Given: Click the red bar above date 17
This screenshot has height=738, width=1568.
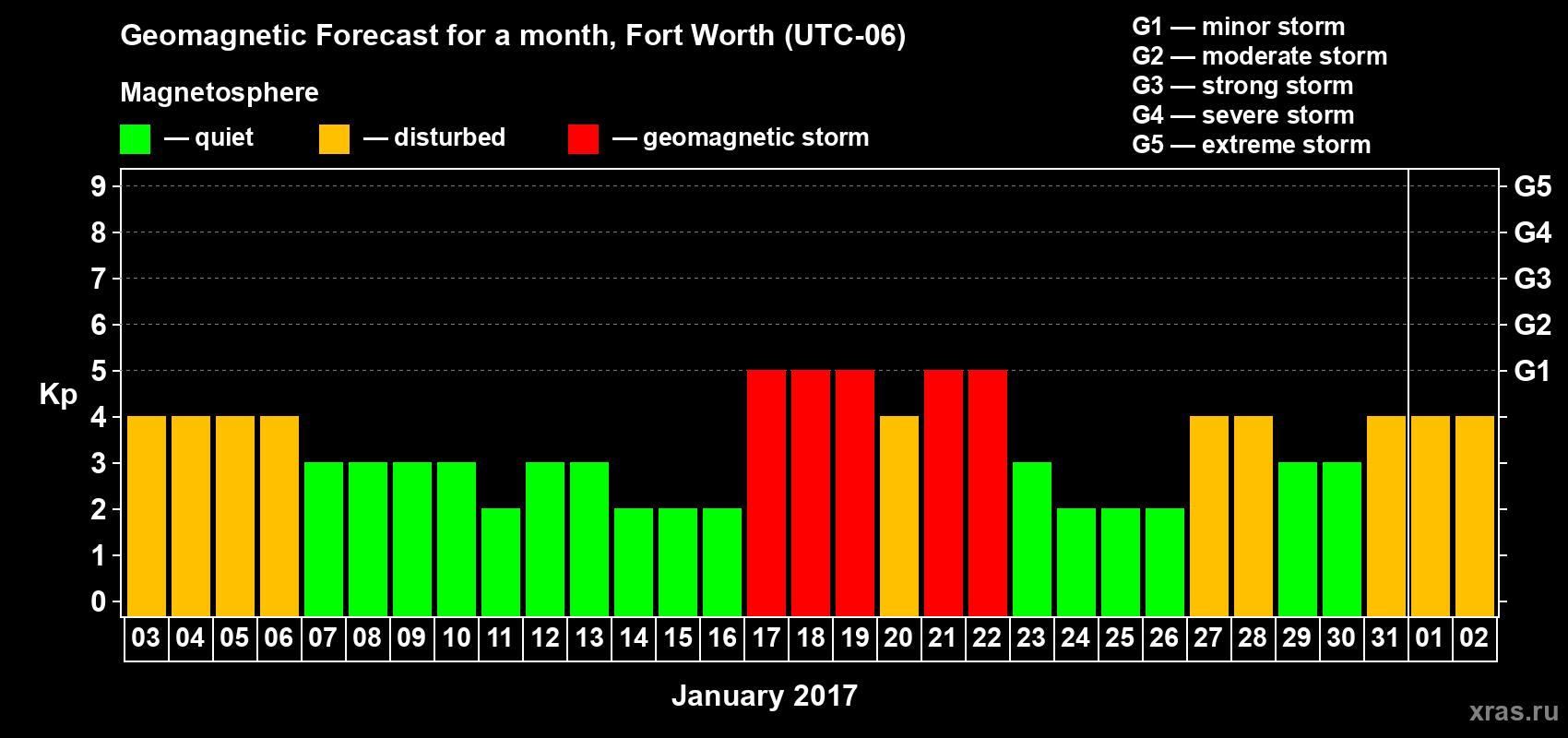Looking at the screenshot, I should [766, 494].
